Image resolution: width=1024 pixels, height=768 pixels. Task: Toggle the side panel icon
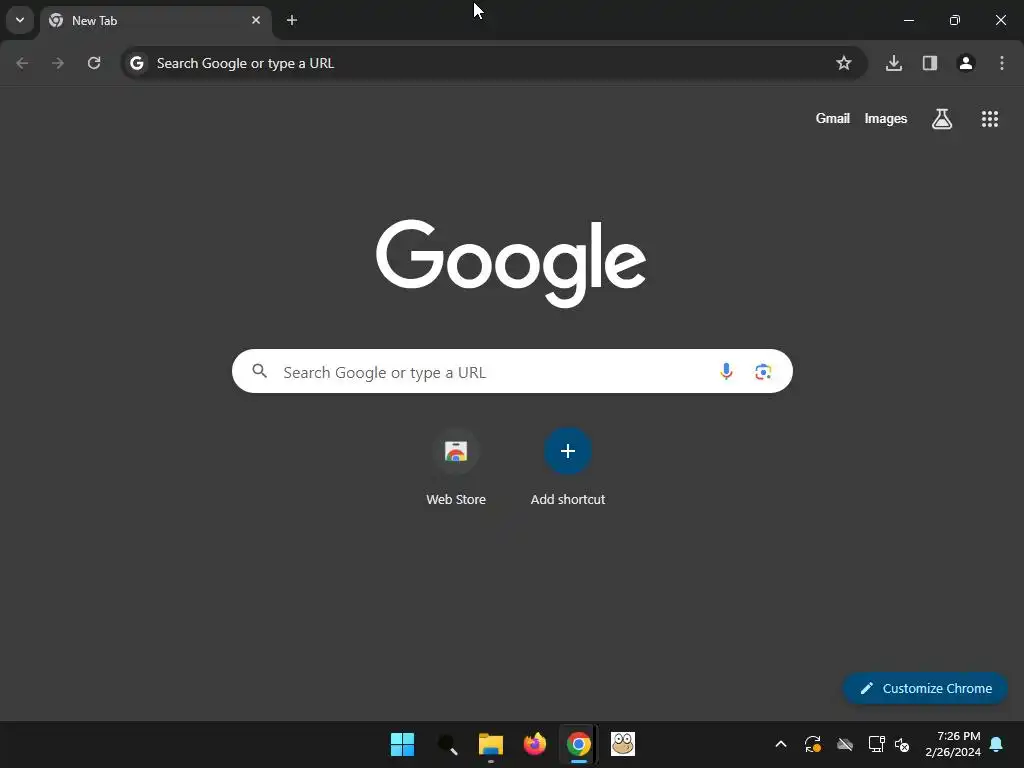pyautogui.click(x=930, y=63)
